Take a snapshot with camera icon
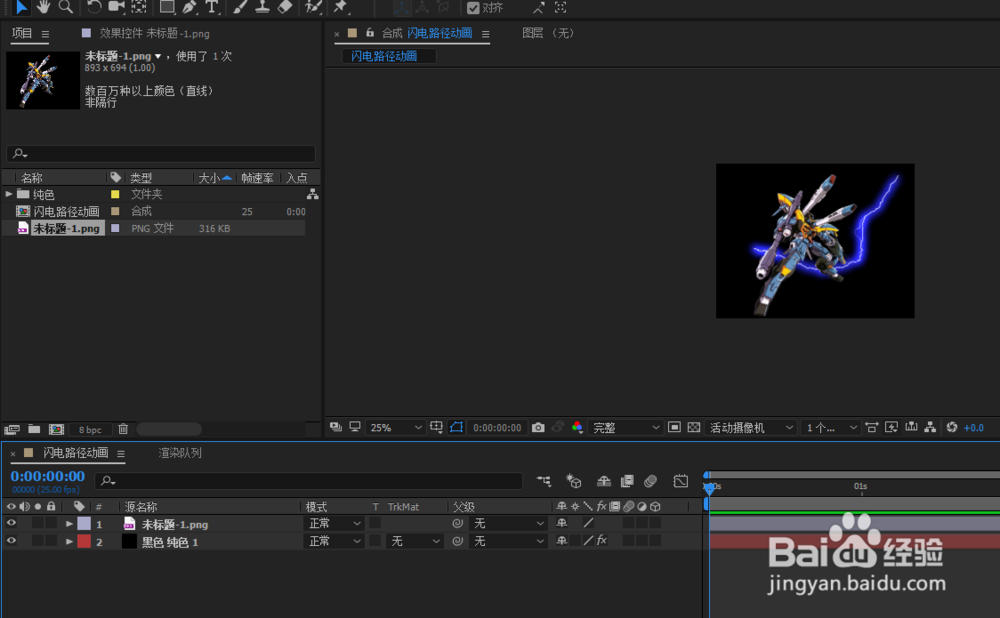 (538, 427)
